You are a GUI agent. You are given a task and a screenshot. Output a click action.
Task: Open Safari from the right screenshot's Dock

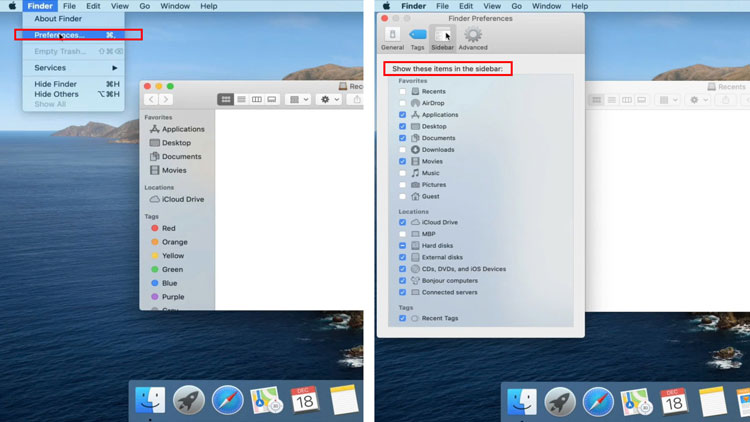(598, 402)
